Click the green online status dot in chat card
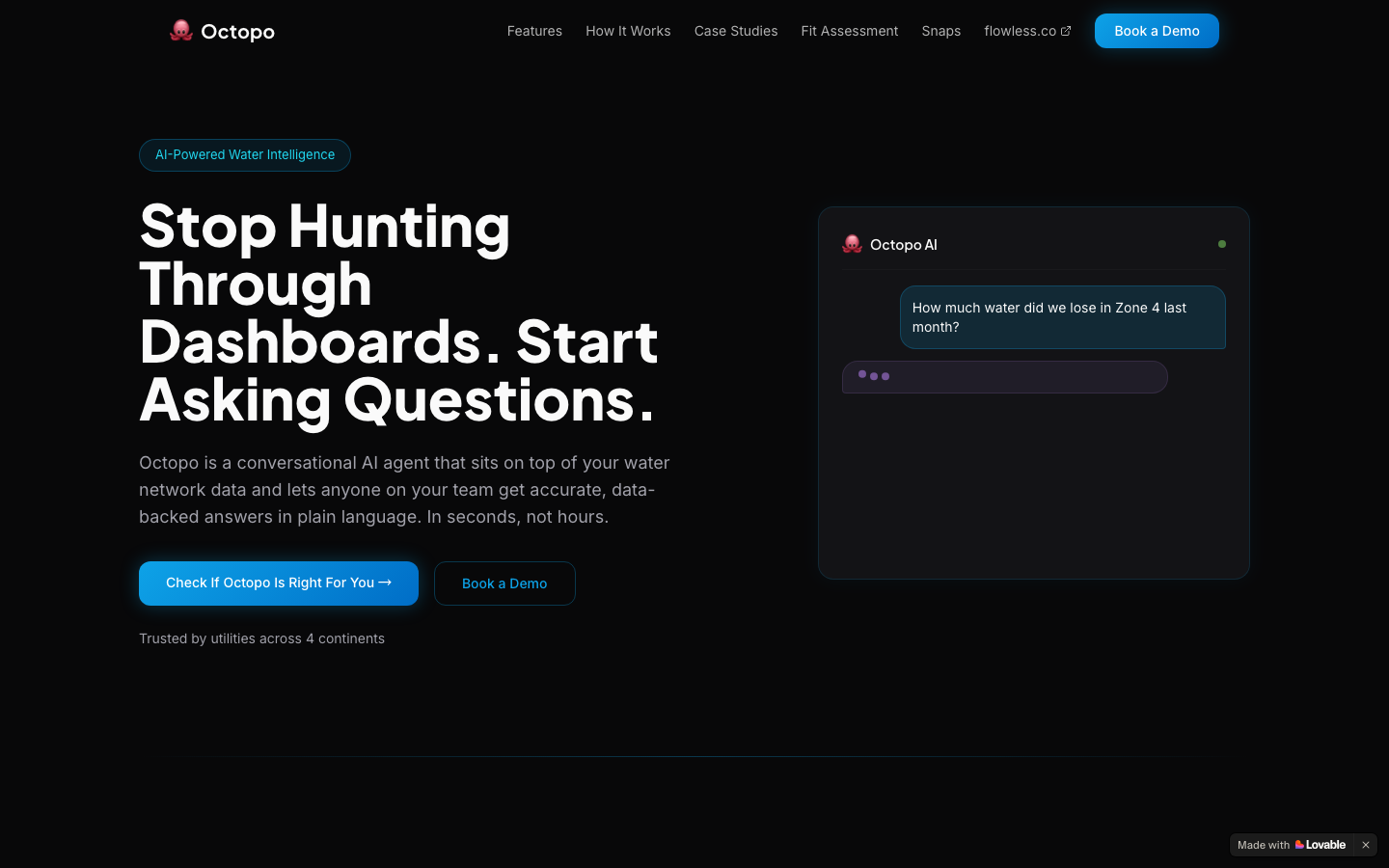Screen dimensions: 1389x868 pos(1222,244)
